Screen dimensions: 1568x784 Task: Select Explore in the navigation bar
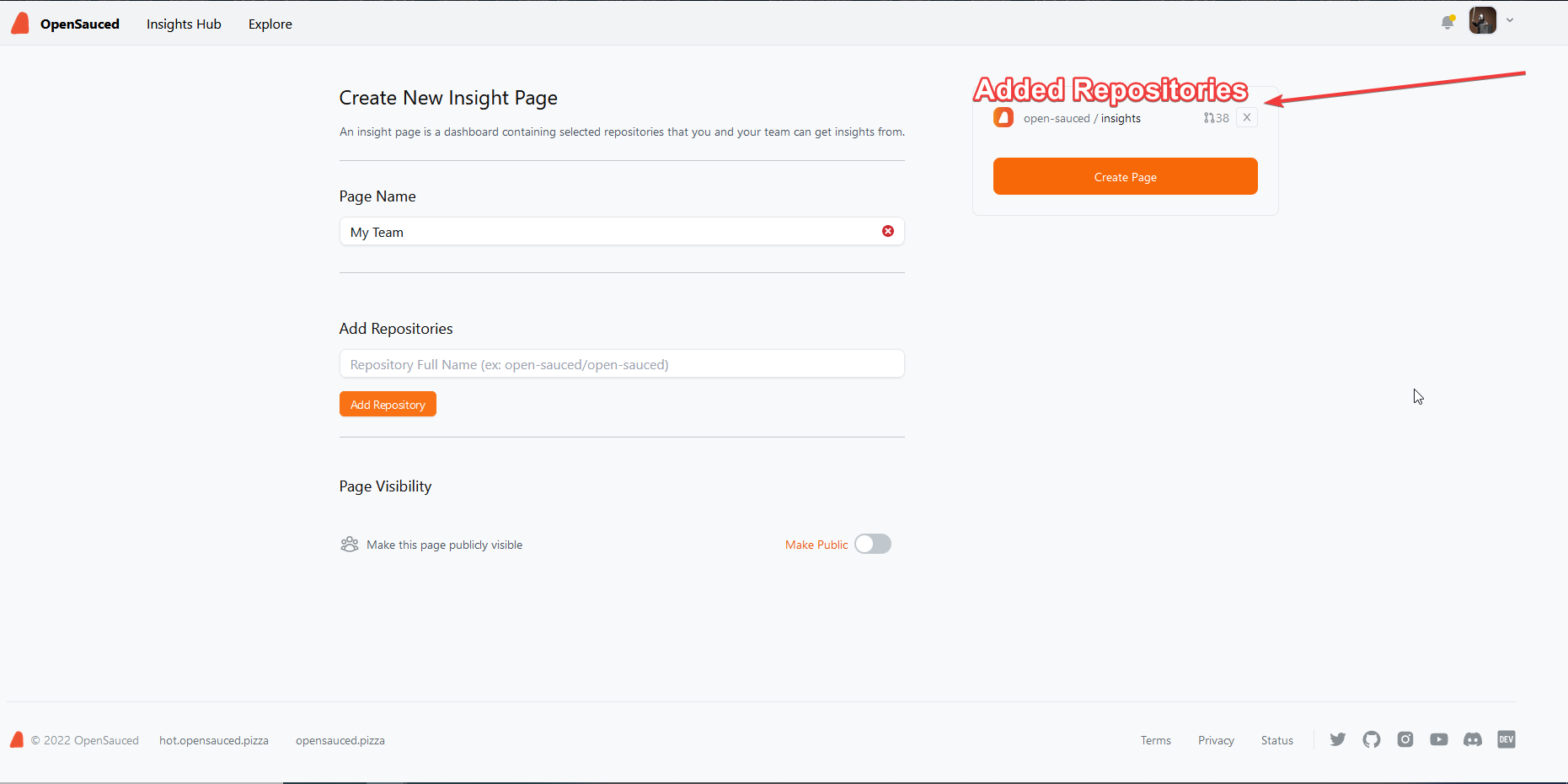270,24
